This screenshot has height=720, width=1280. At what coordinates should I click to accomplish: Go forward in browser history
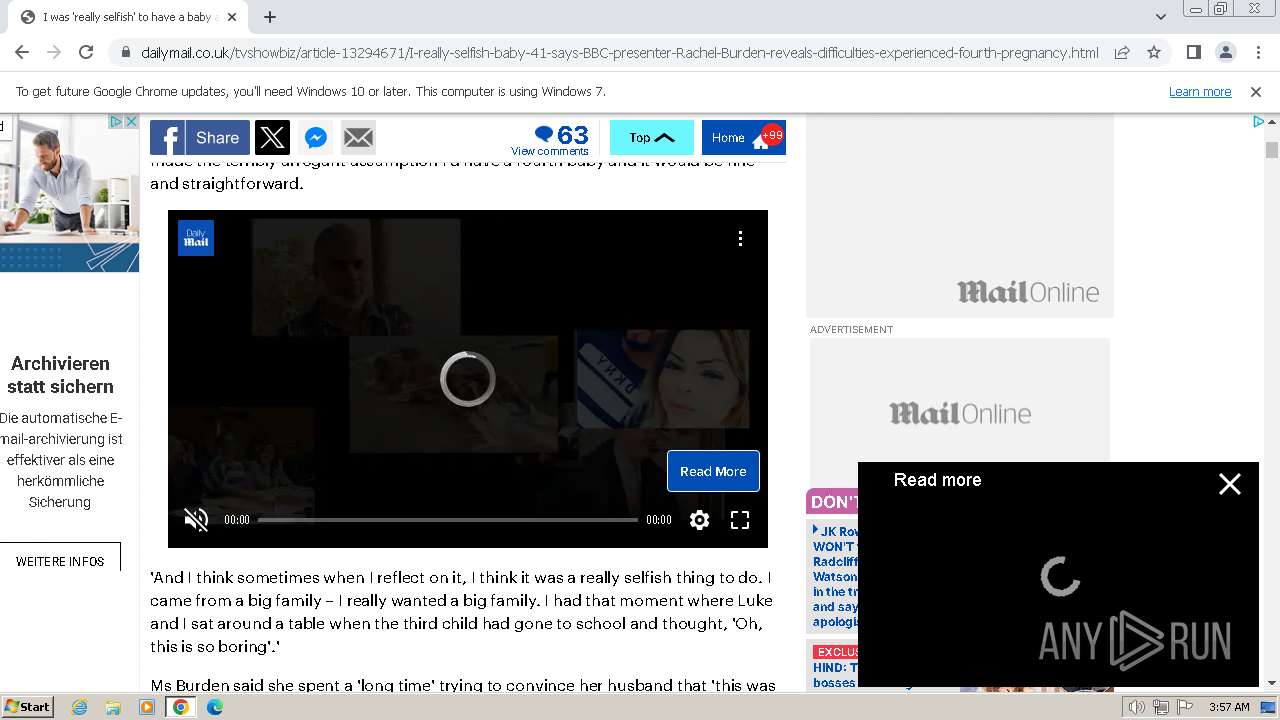click(54, 53)
